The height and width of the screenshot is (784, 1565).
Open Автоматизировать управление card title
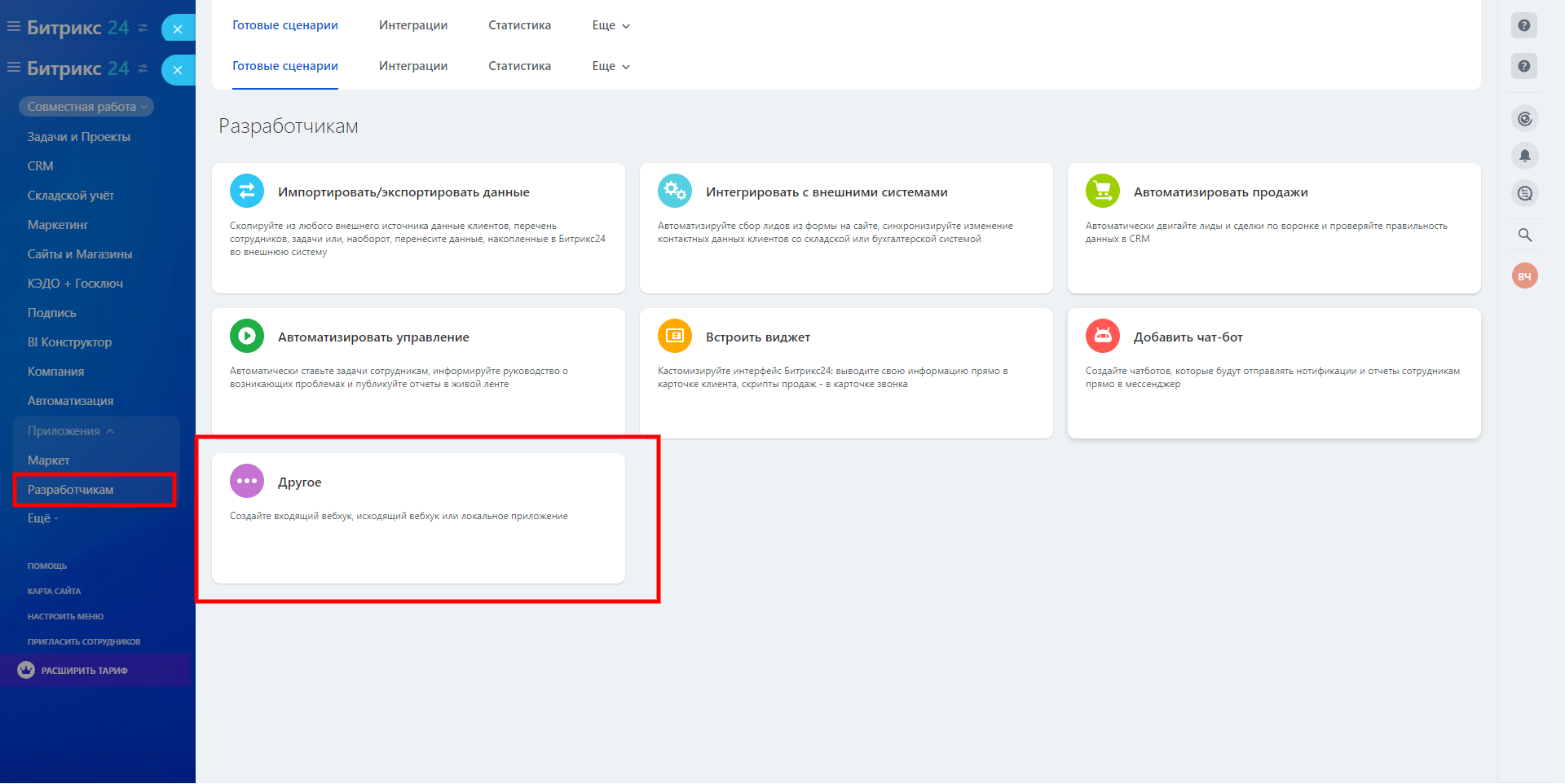click(x=373, y=337)
